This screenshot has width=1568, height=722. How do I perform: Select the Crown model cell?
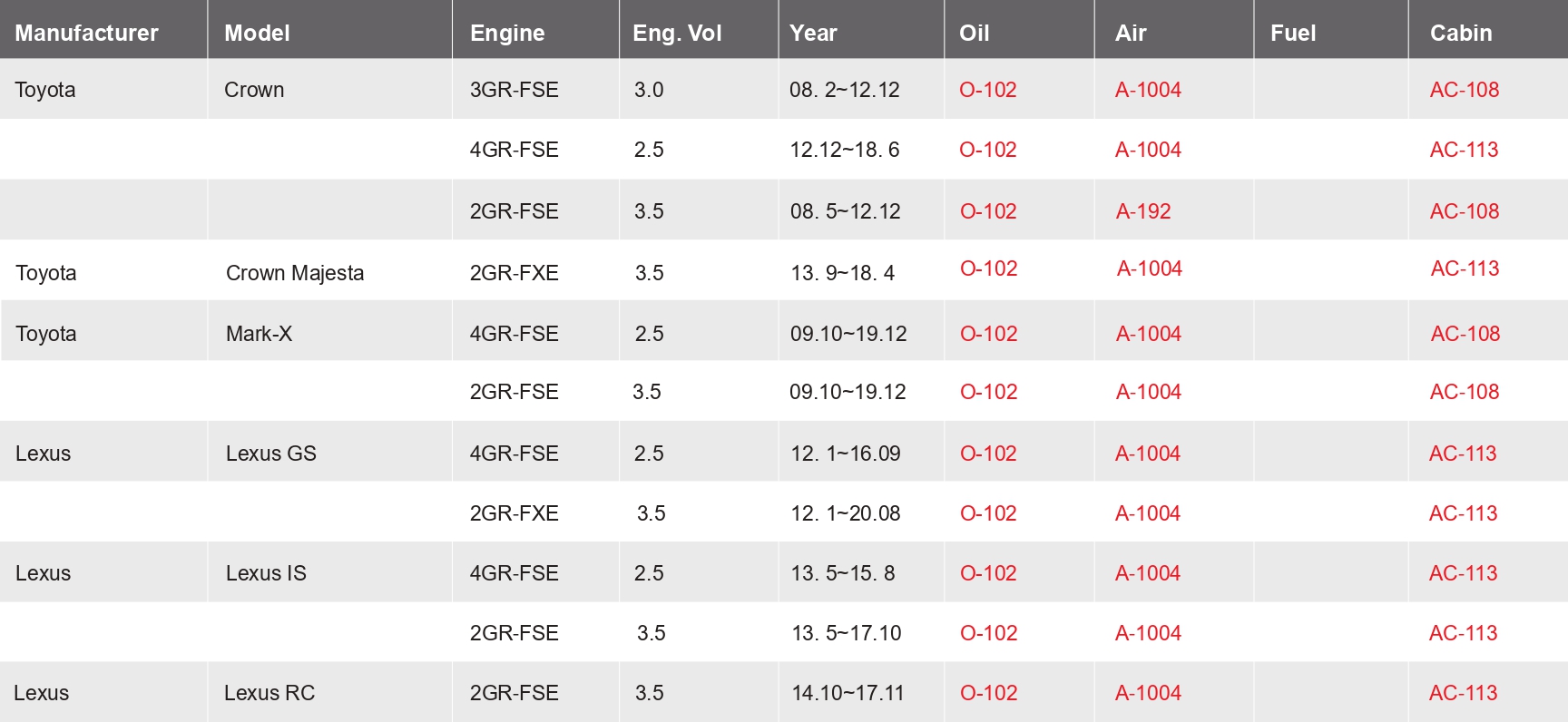[x=254, y=90]
